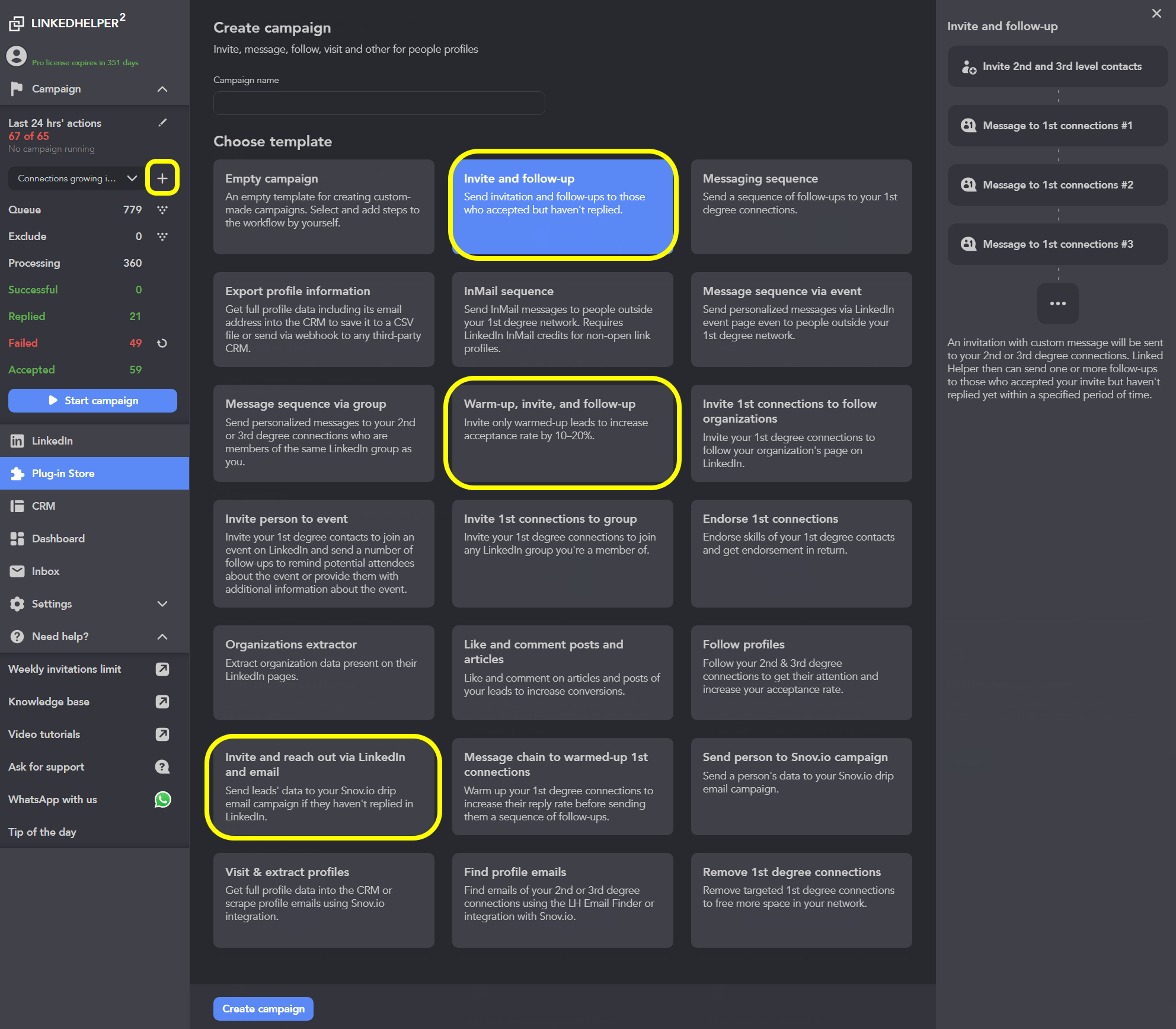Click WhatsApp with us link
This screenshot has height=1029, width=1176.
[53, 800]
